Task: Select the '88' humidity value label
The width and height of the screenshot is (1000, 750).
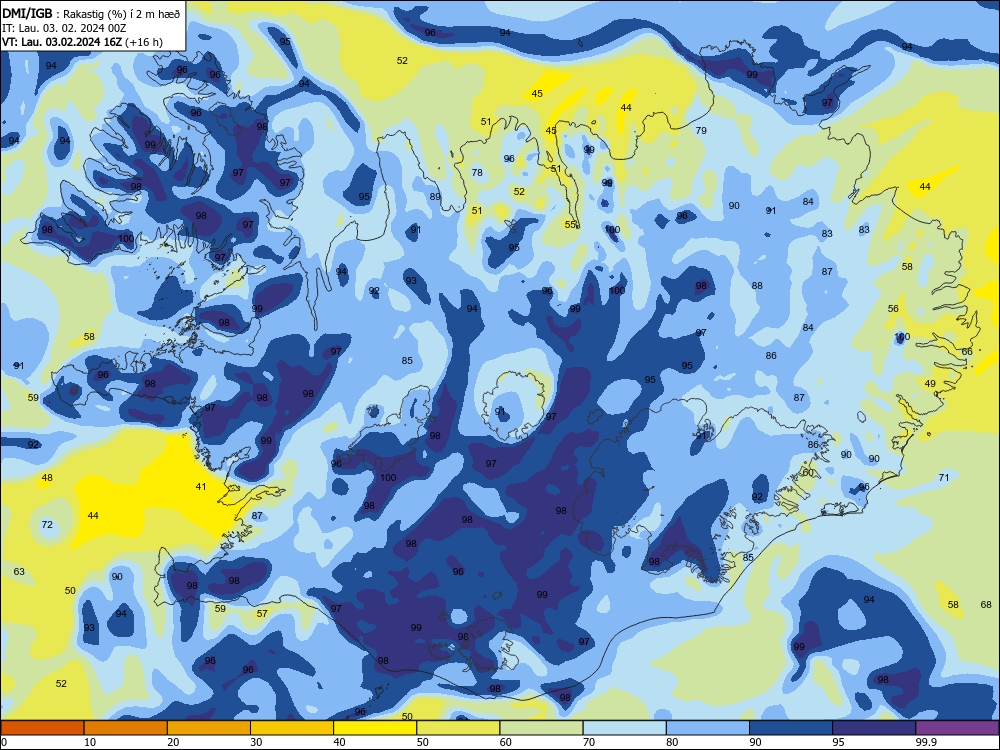Action: click(757, 286)
